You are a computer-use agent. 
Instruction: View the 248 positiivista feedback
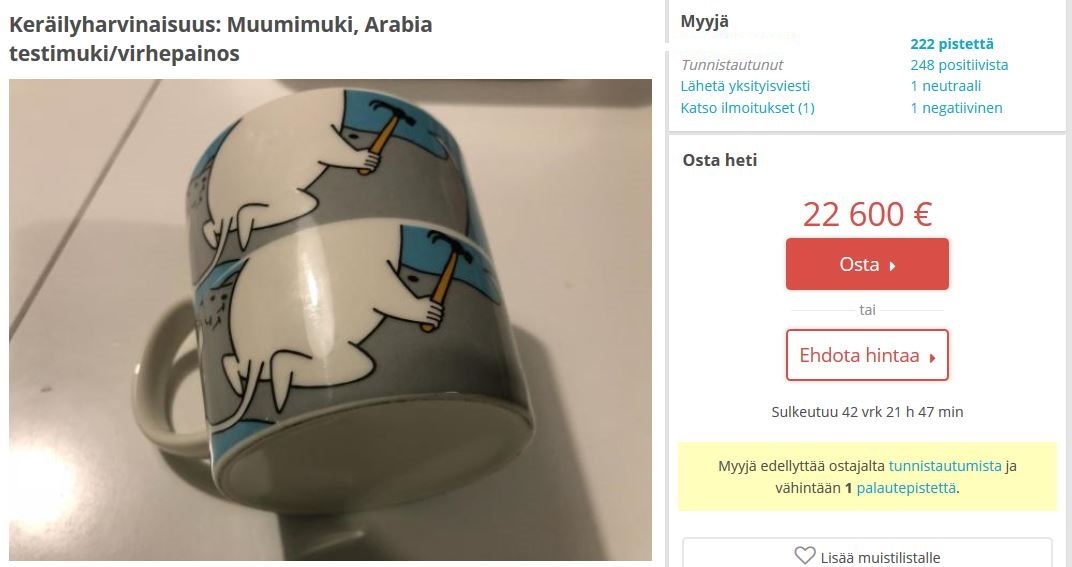(959, 65)
